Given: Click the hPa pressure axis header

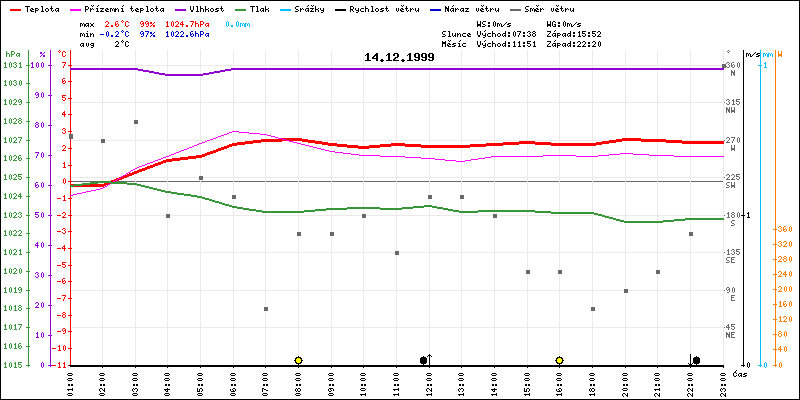Looking at the screenshot, I should click(11, 53).
